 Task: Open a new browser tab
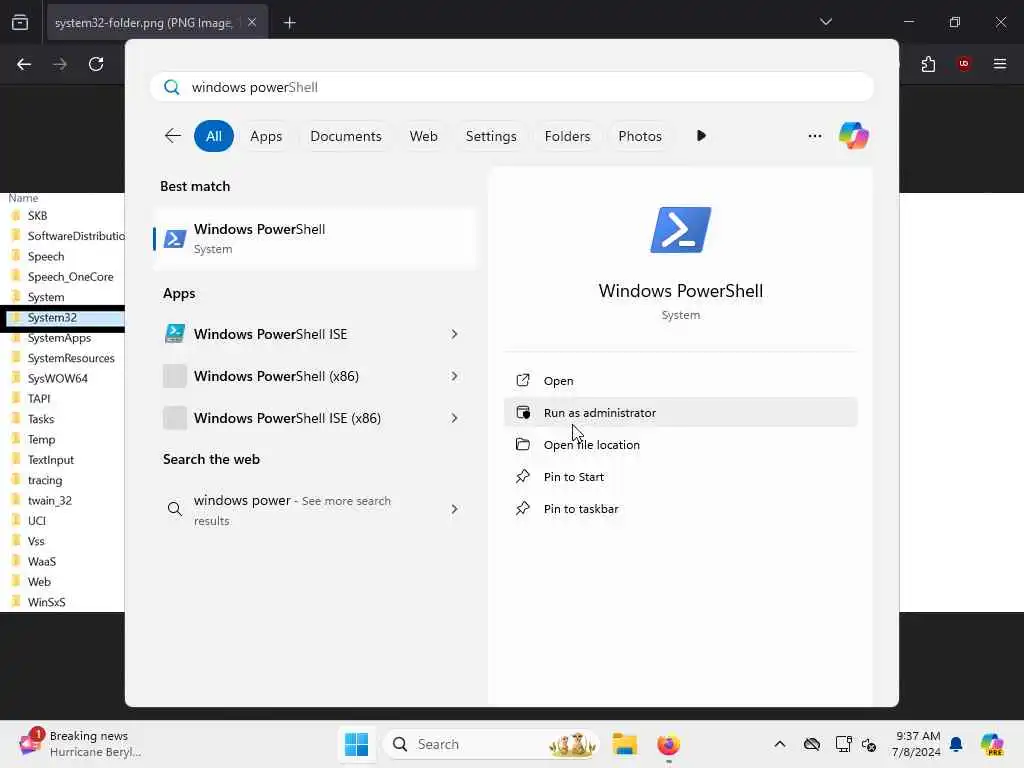pos(290,23)
